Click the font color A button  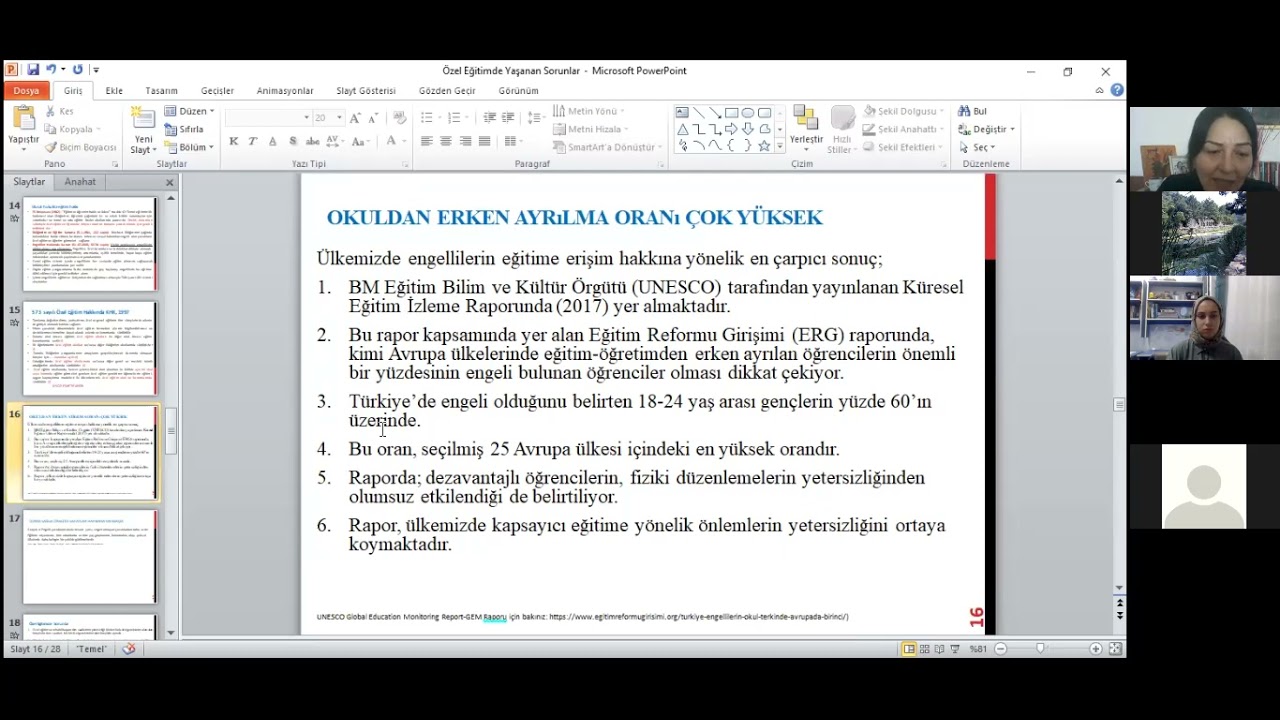(x=391, y=141)
